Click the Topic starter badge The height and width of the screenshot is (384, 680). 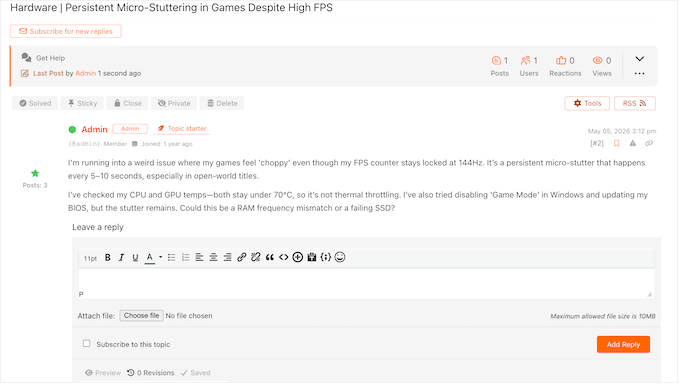[x=182, y=129]
